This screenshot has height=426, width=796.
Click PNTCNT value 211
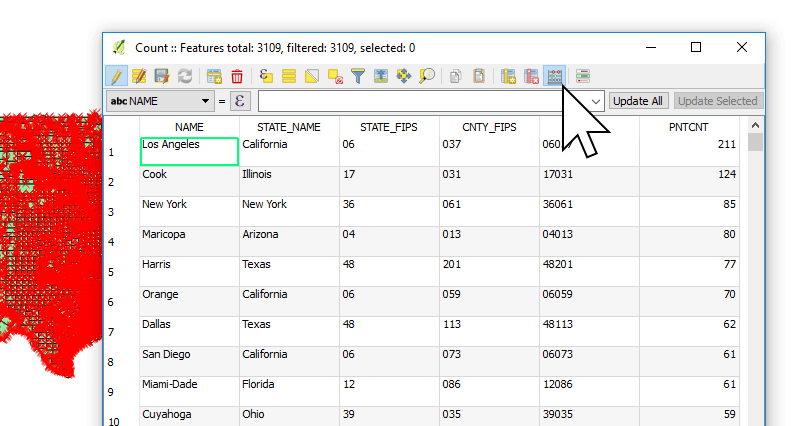pyautogui.click(x=689, y=151)
